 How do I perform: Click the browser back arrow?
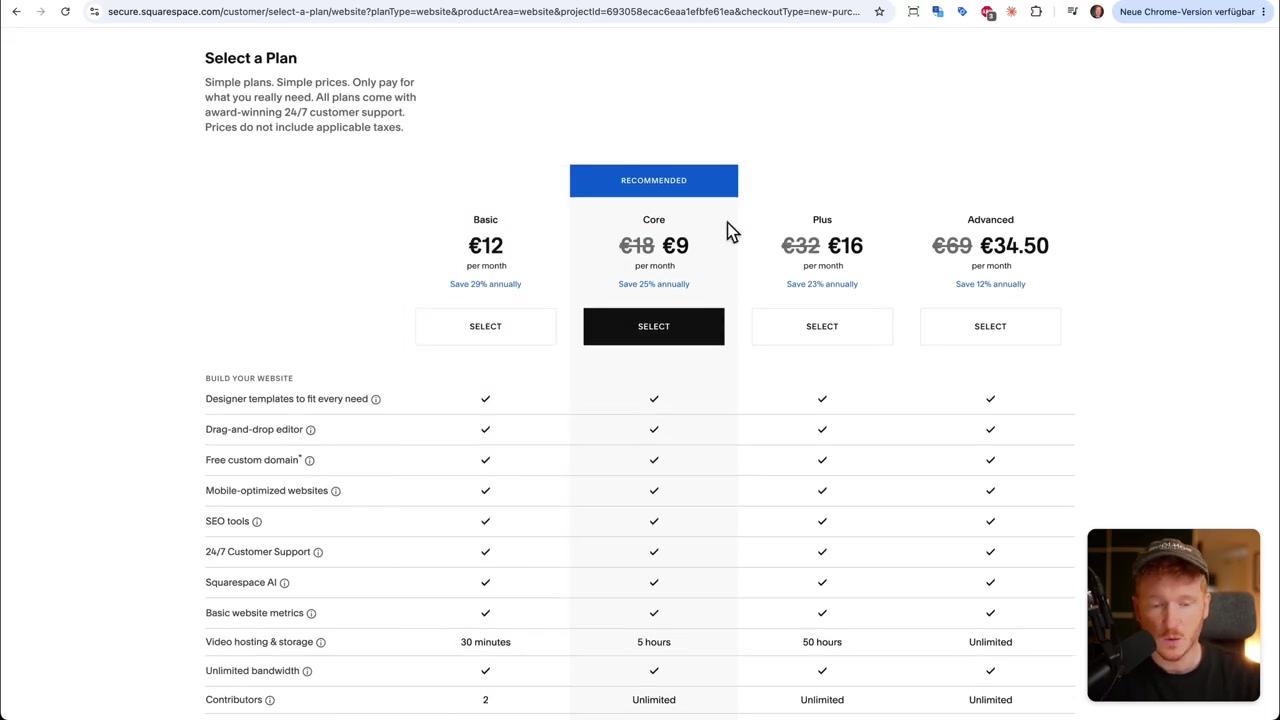click(17, 12)
